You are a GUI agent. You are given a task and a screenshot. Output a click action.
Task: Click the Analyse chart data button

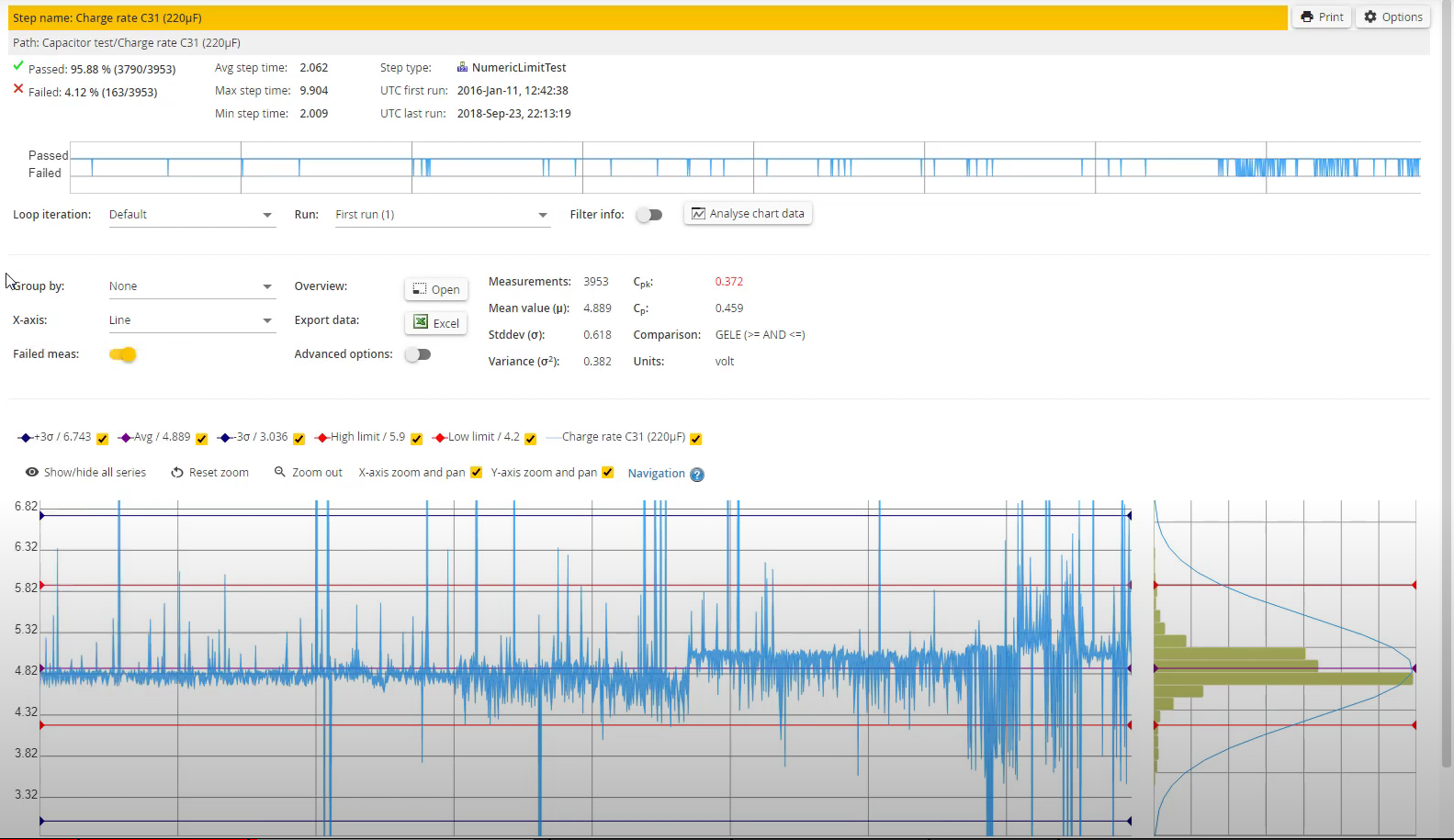(748, 214)
